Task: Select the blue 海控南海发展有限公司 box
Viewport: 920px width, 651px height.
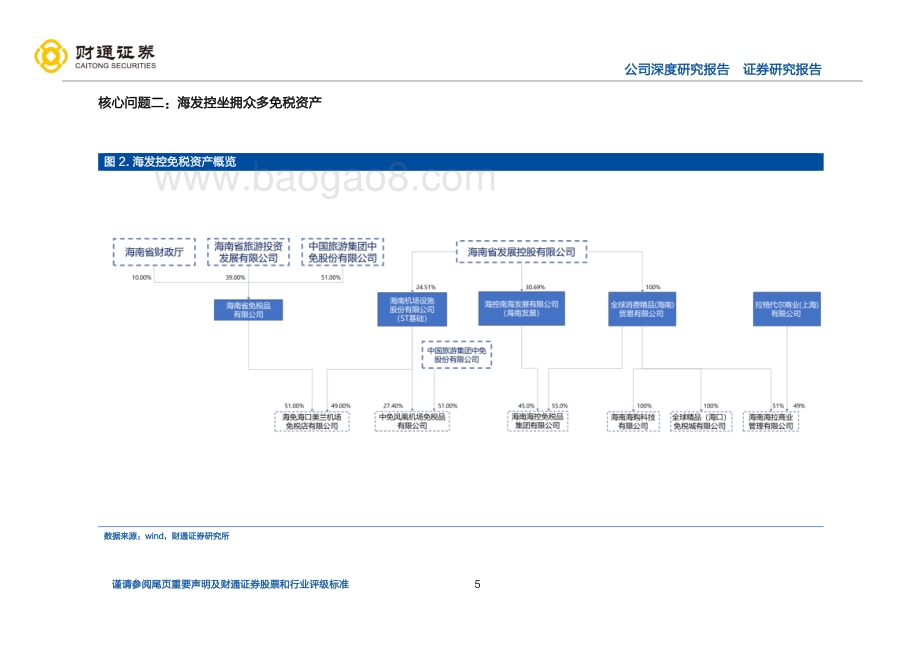Action: click(x=522, y=308)
